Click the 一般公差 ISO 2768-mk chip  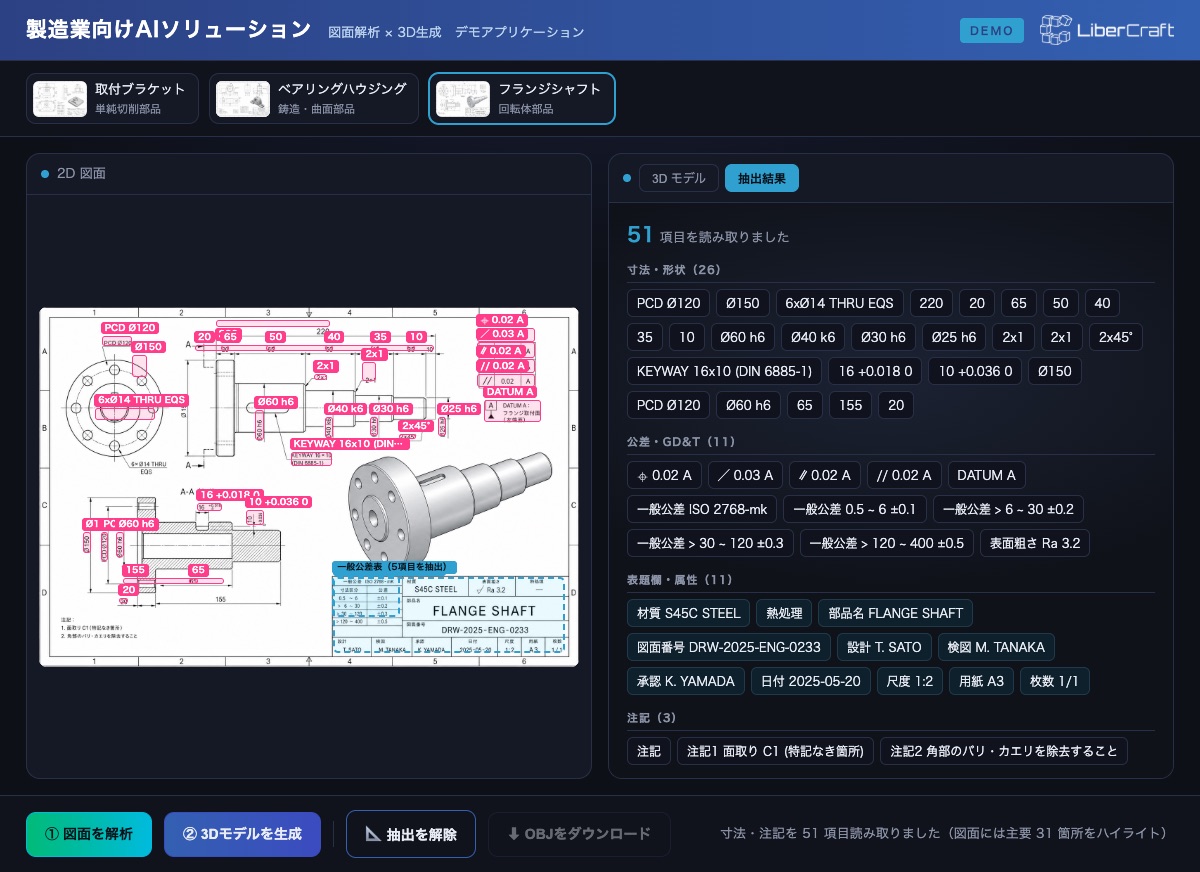702,510
